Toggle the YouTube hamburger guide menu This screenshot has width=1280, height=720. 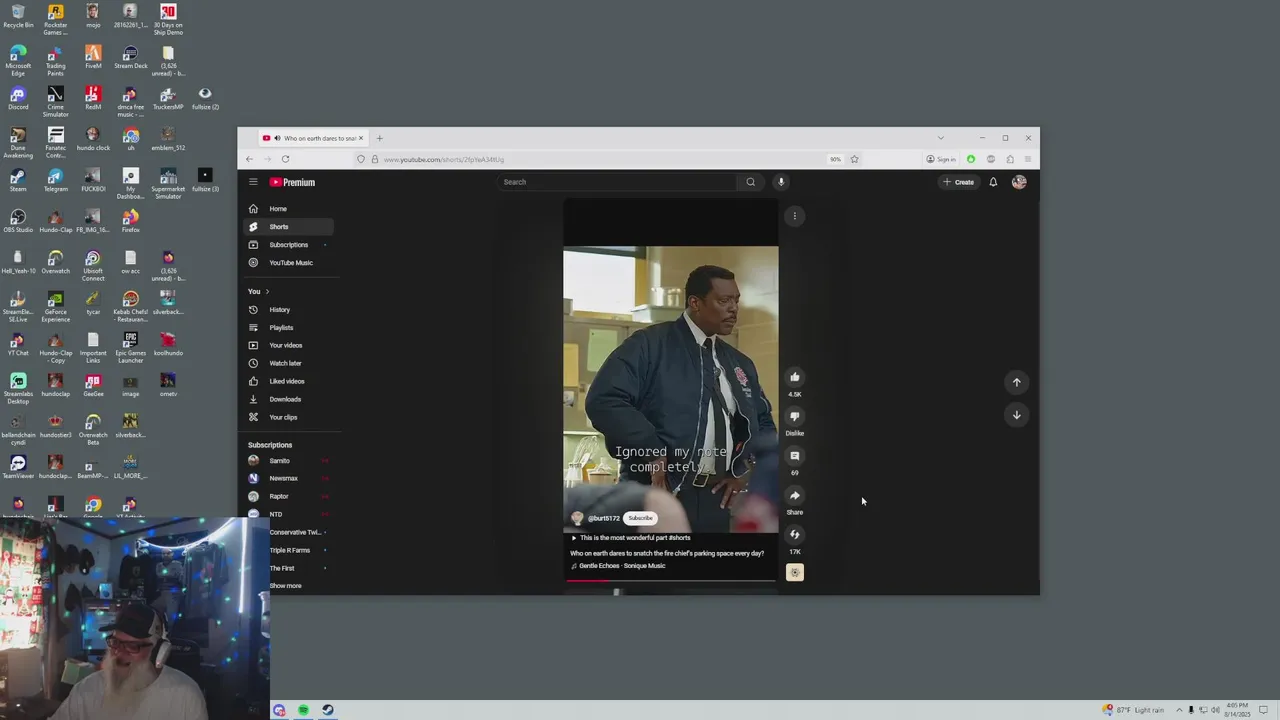(x=253, y=182)
